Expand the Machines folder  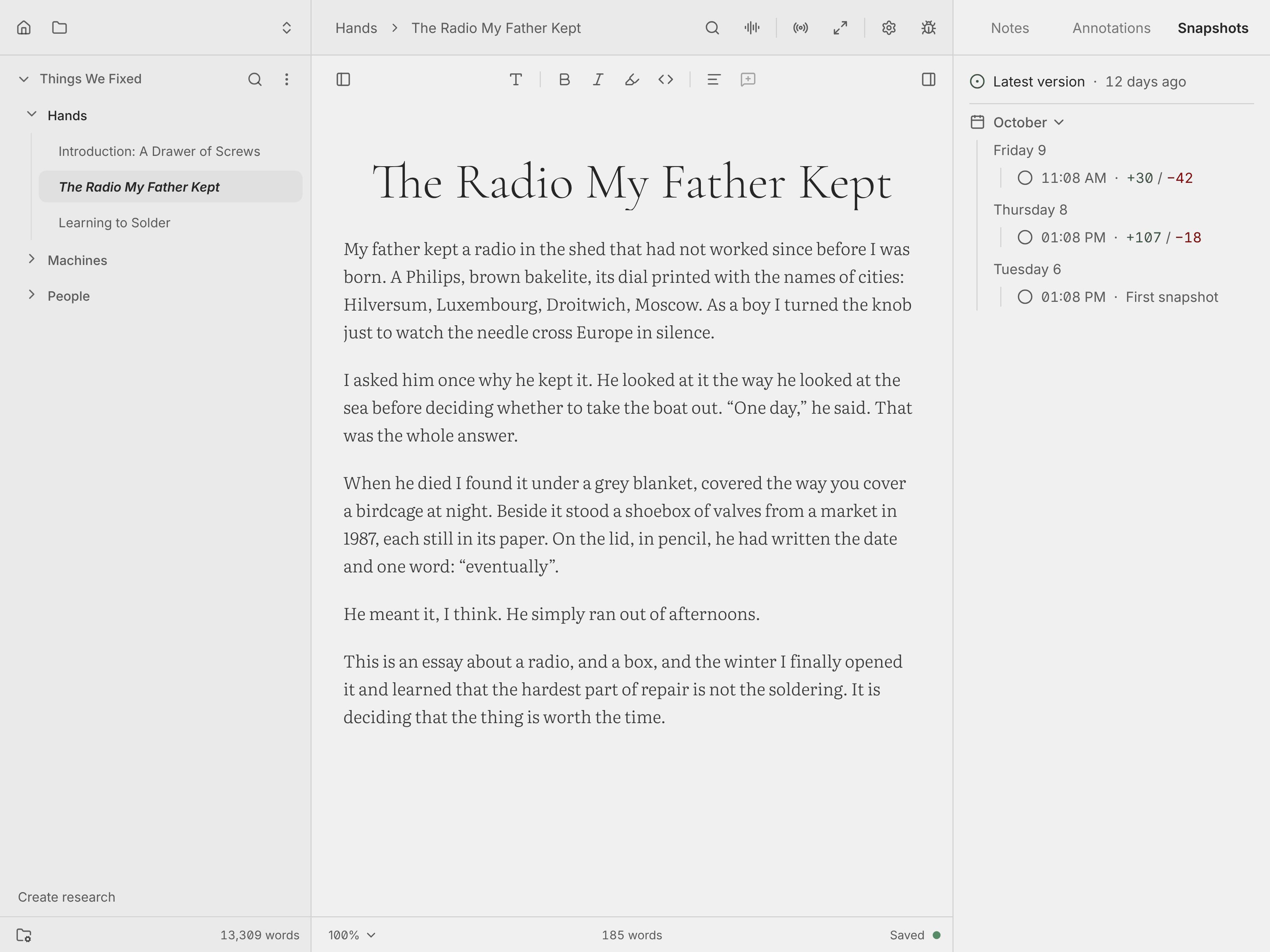pyautogui.click(x=32, y=259)
